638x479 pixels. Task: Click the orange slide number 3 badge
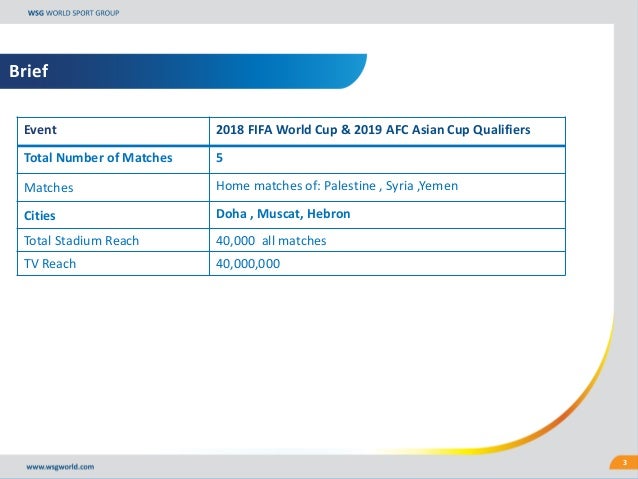(625, 463)
